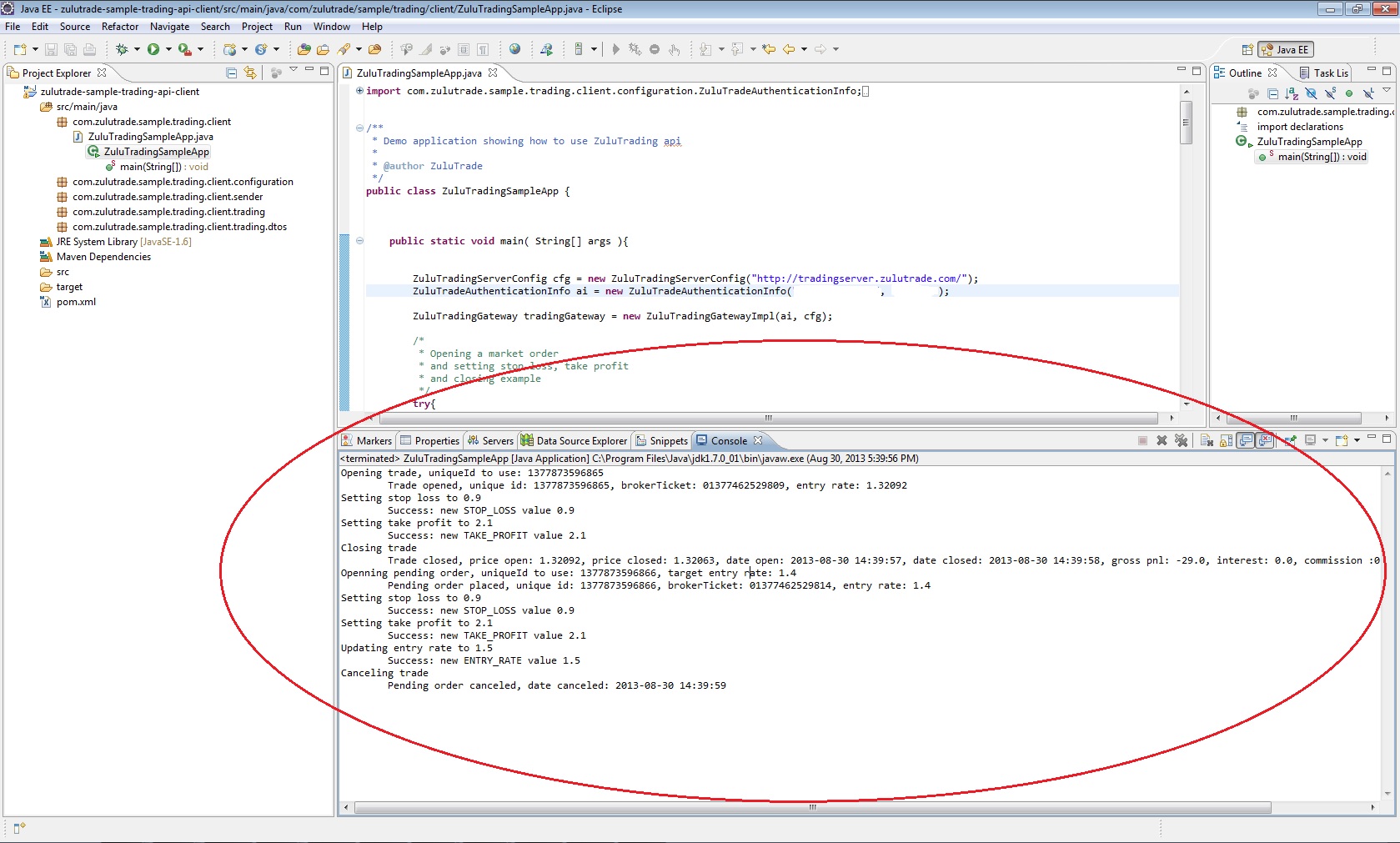Toggle Link with Editor in Project Explorer
The image size is (1400, 843).
(250, 73)
